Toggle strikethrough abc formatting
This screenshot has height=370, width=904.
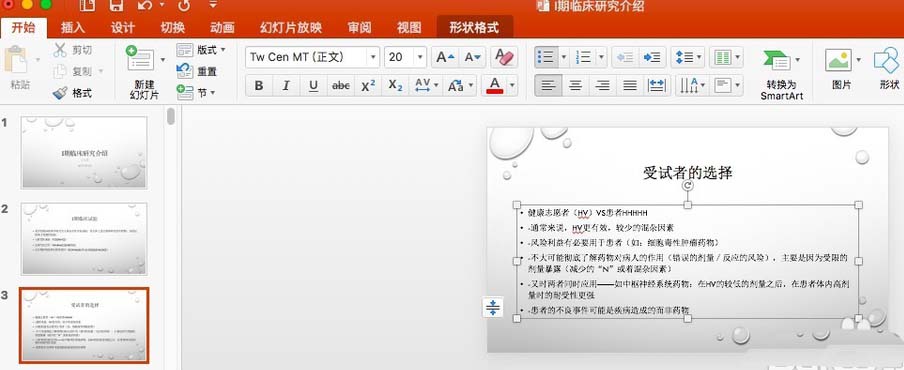pyautogui.click(x=341, y=86)
